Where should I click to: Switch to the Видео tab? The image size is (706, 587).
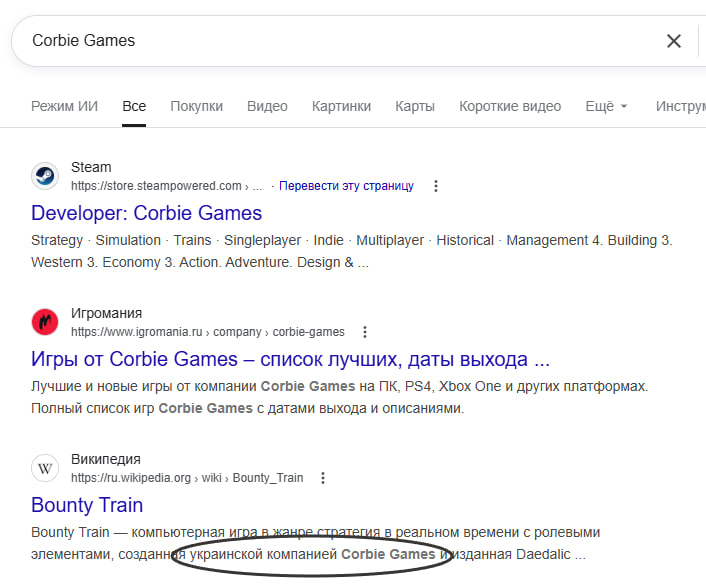coord(267,106)
